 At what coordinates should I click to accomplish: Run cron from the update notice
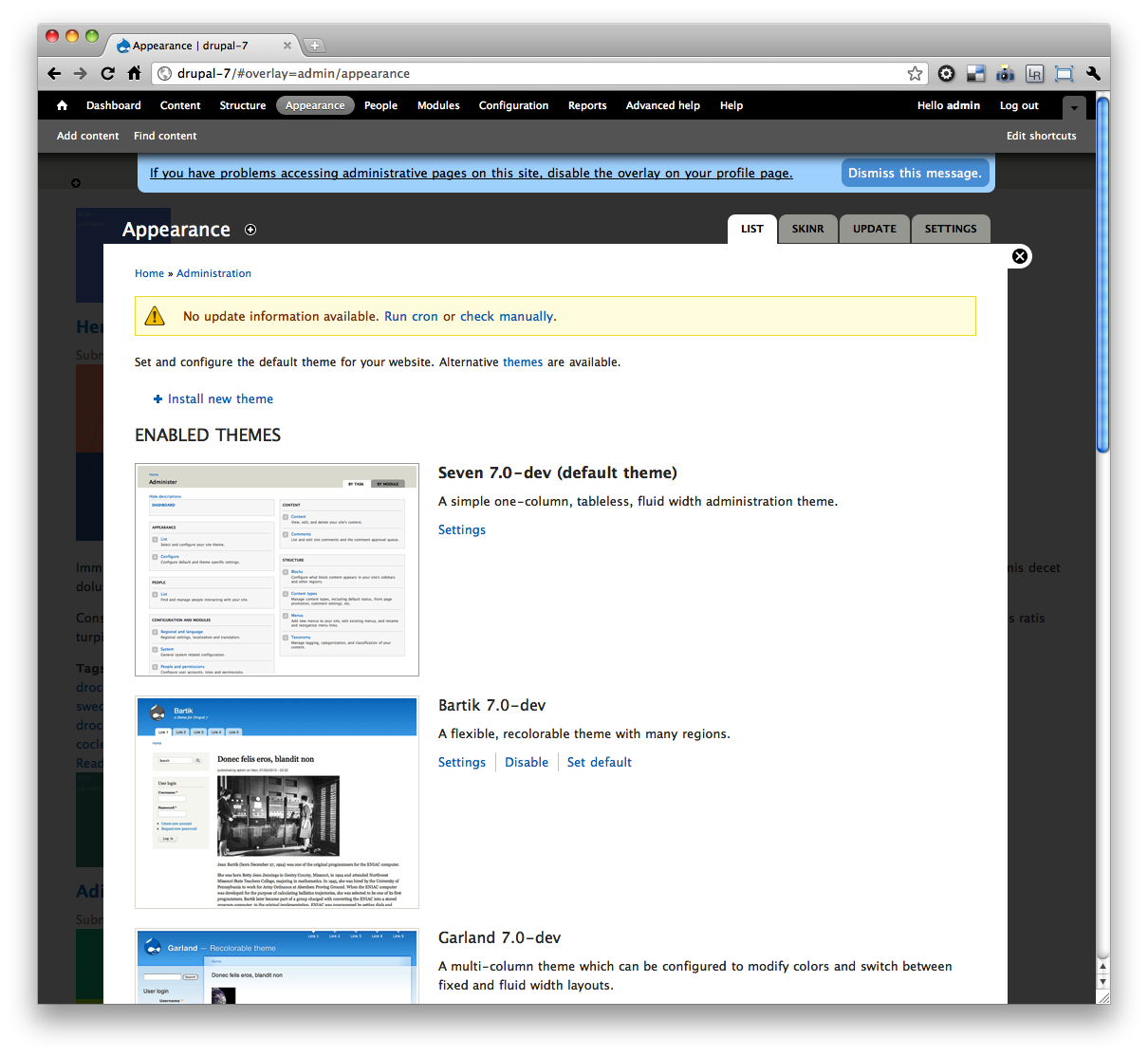[x=411, y=316]
